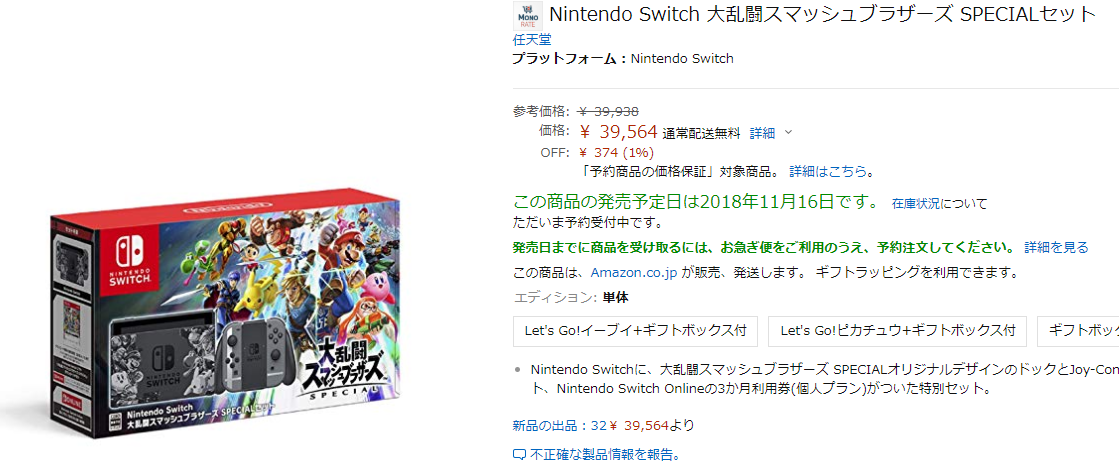Click 不正確な製品情報を報告 text link
The width and height of the screenshot is (1119, 465).
(x=605, y=455)
